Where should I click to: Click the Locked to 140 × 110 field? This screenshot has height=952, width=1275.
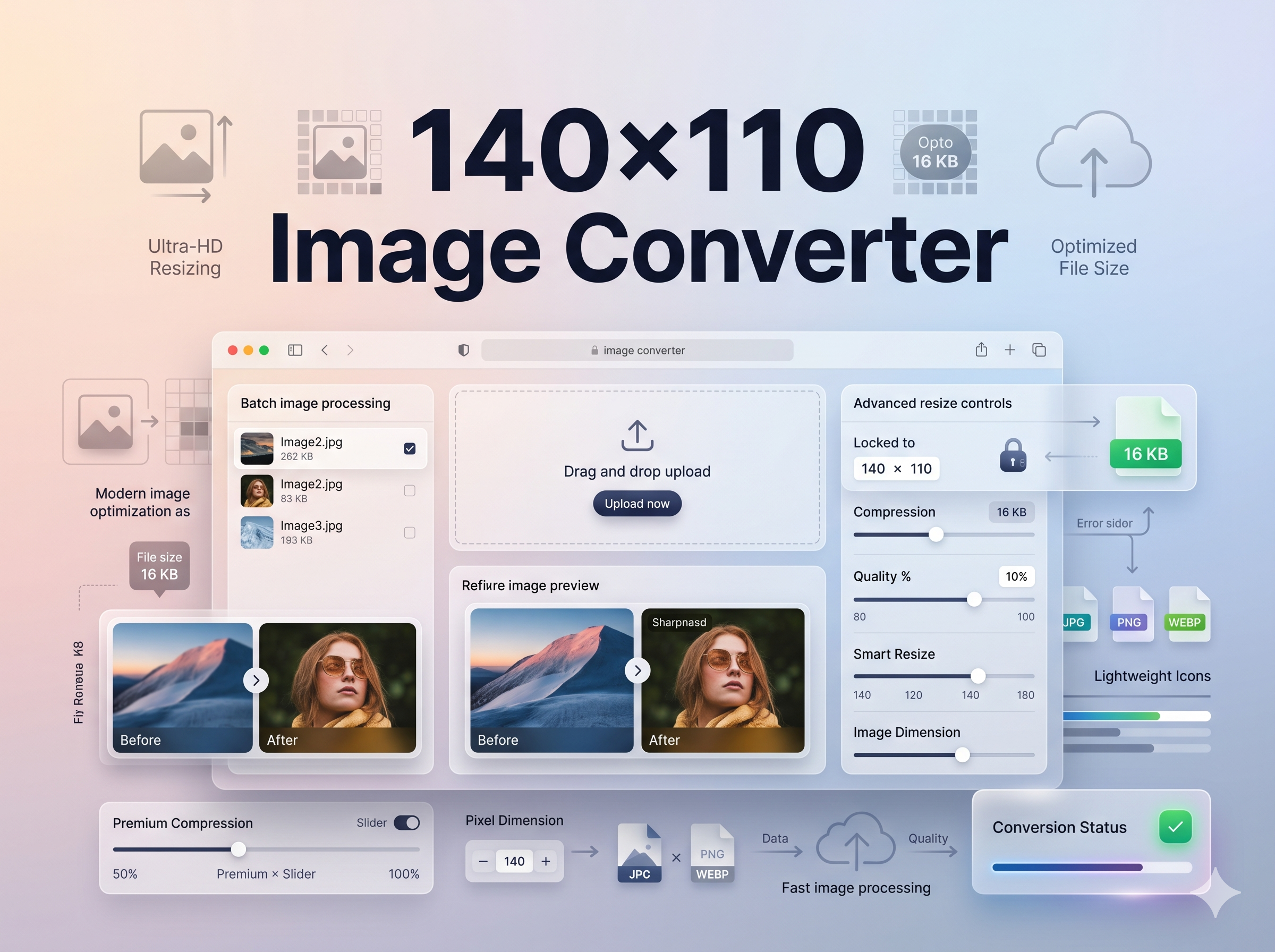click(x=896, y=469)
